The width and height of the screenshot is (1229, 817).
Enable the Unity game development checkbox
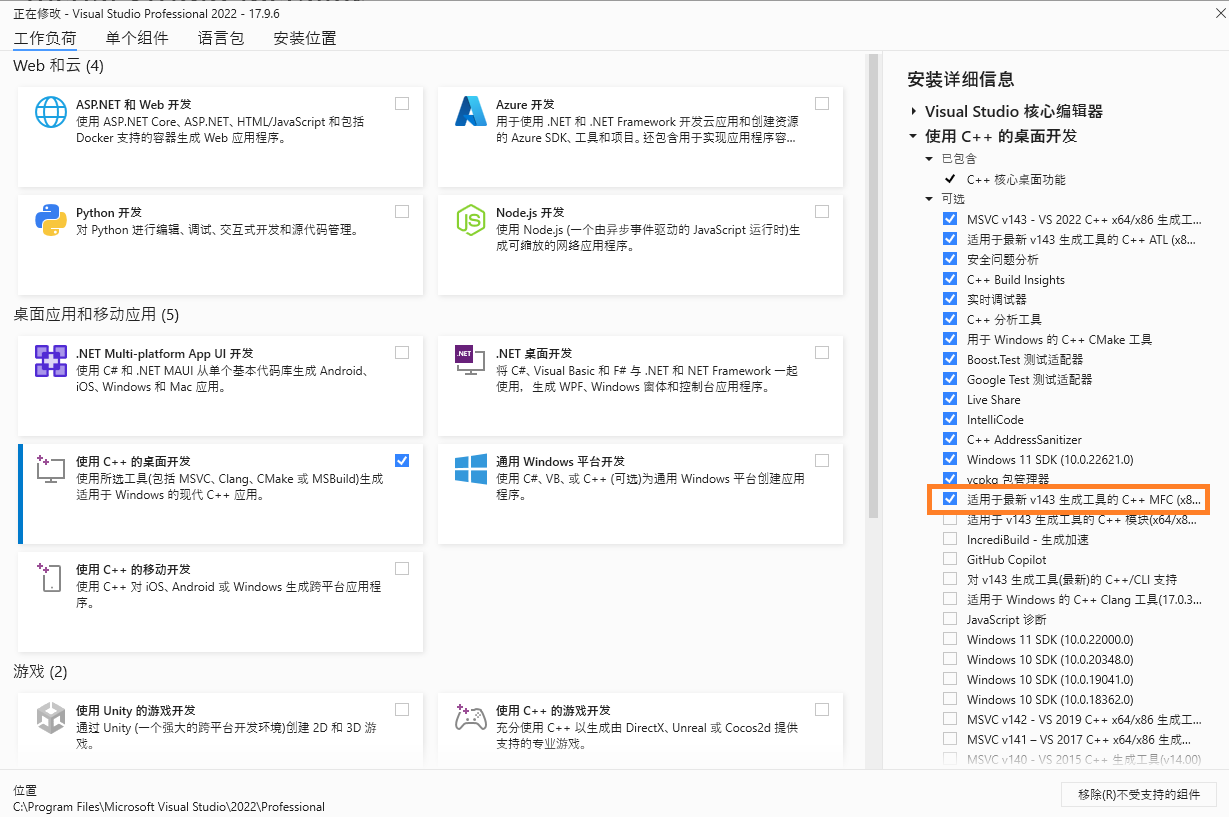coord(402,709)
